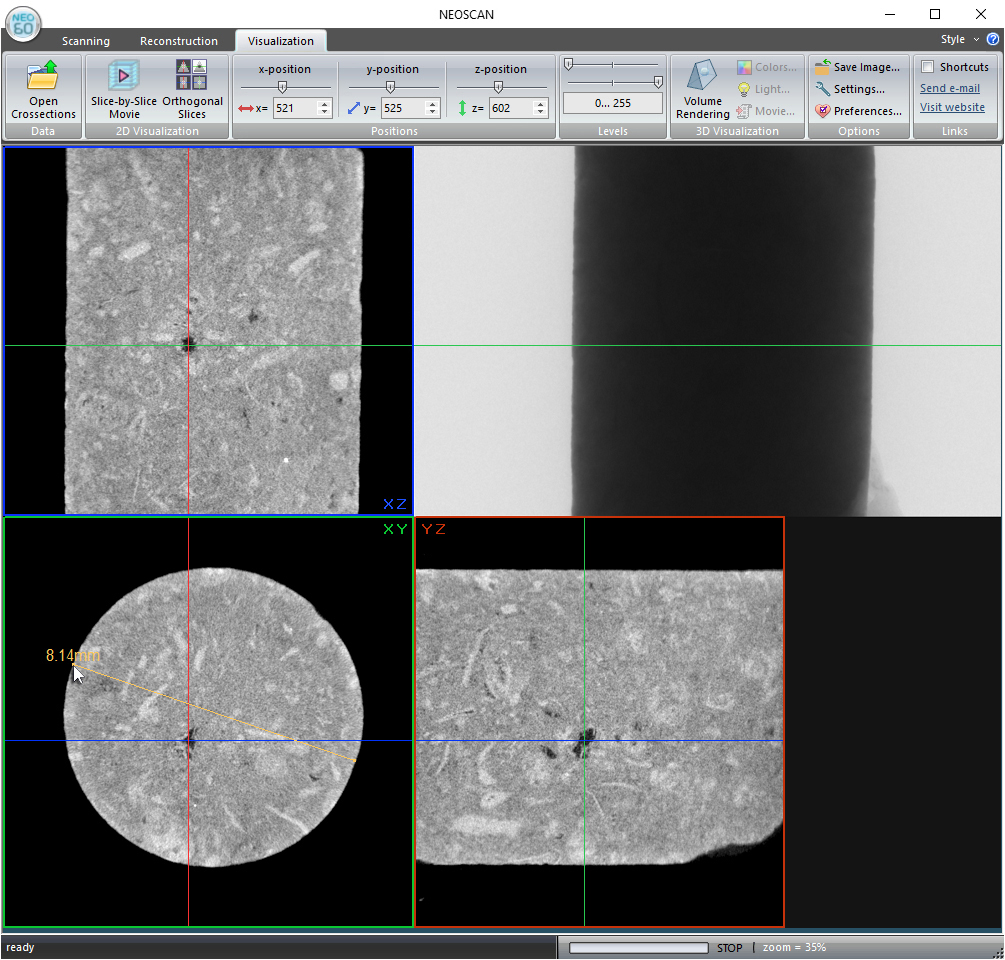Click the Open Crossections folder icon
Image resolution: width=1005 pixels, height=960 pixels.
click(43, 77)
